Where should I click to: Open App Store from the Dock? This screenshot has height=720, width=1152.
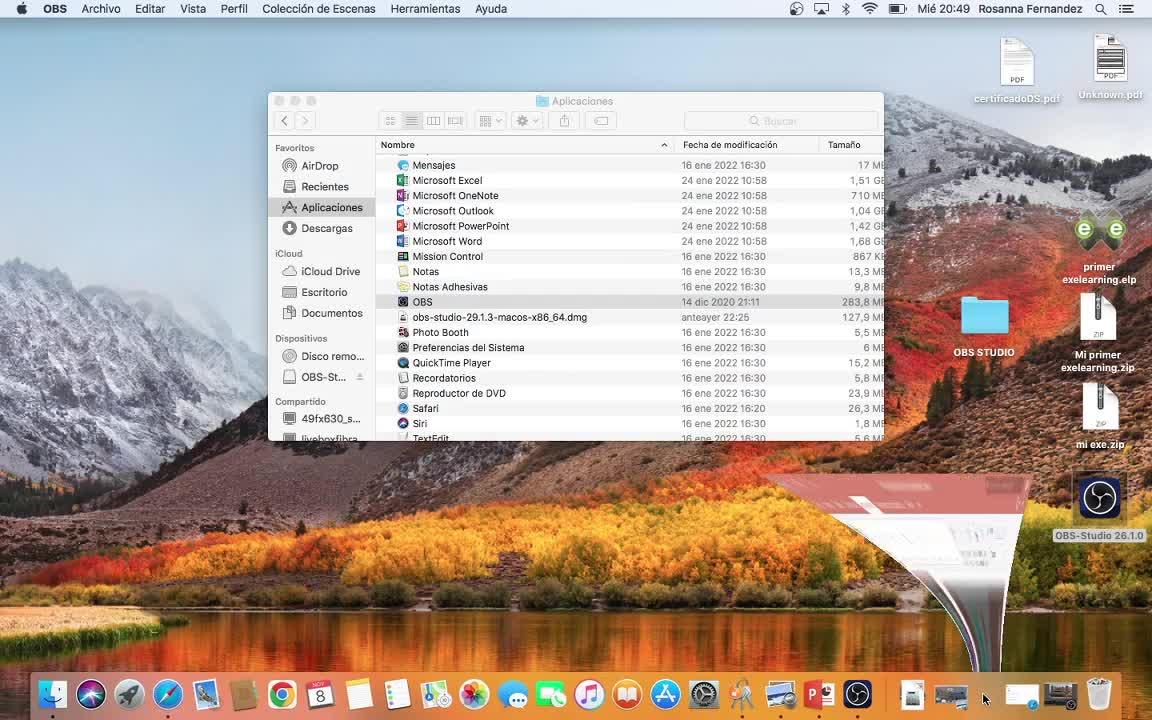(666, 694)
